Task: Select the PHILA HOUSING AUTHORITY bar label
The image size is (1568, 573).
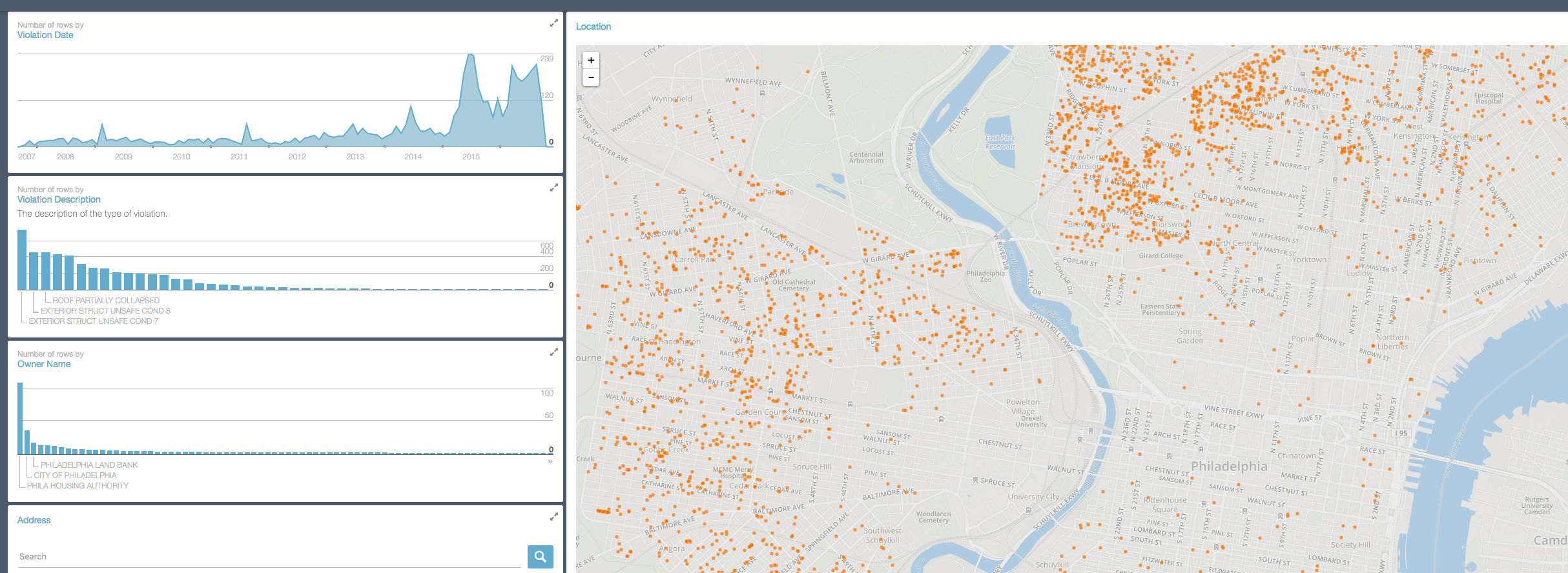Action: tap(77, 486)
